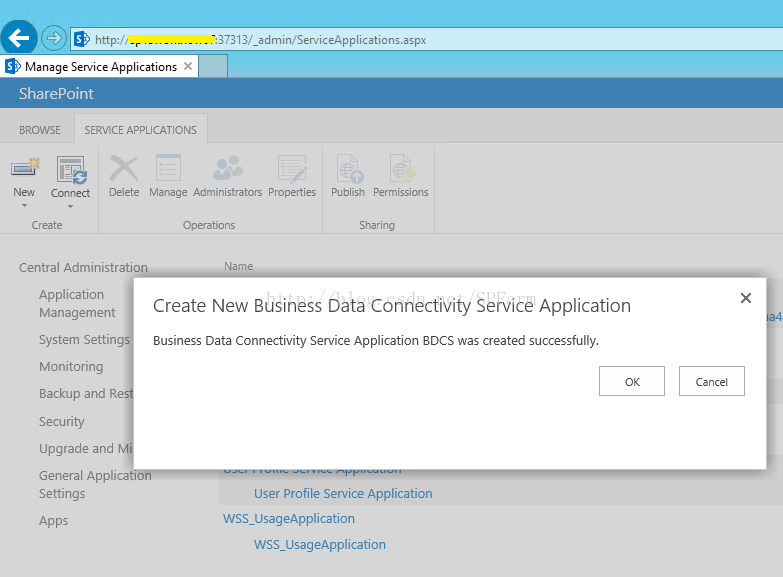Click the dialog title Create New Business Data Connectivity

click(392, 306)
